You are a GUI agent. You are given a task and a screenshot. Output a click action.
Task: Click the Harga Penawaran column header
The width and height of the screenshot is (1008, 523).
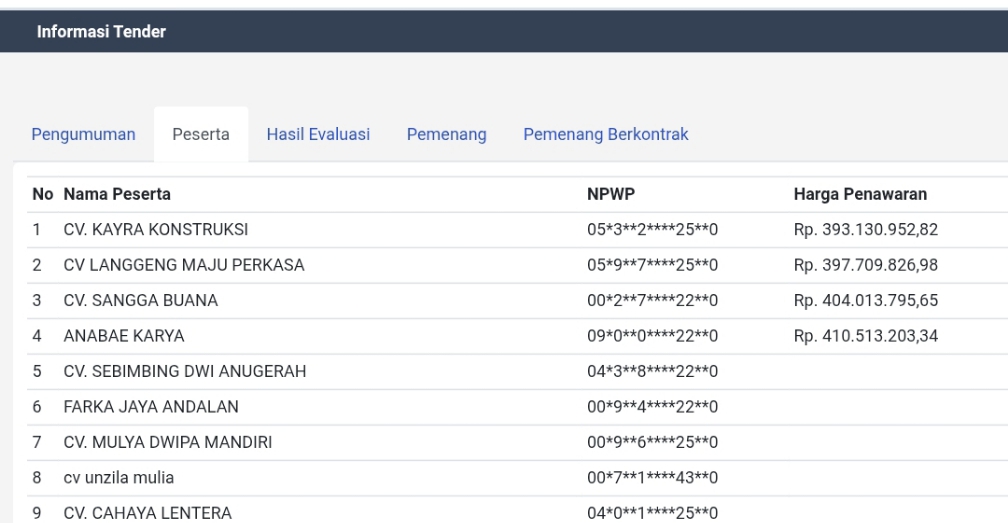(857, 194)
